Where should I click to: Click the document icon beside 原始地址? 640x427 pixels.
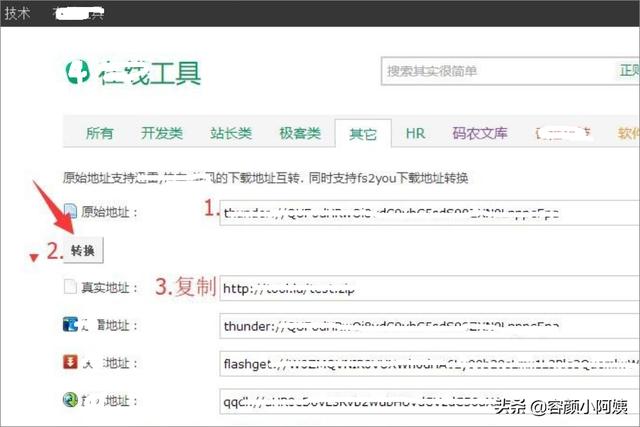(70, 211)
